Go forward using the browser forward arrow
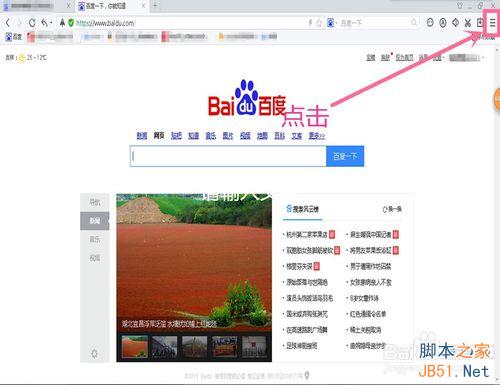 coord(19,23)
